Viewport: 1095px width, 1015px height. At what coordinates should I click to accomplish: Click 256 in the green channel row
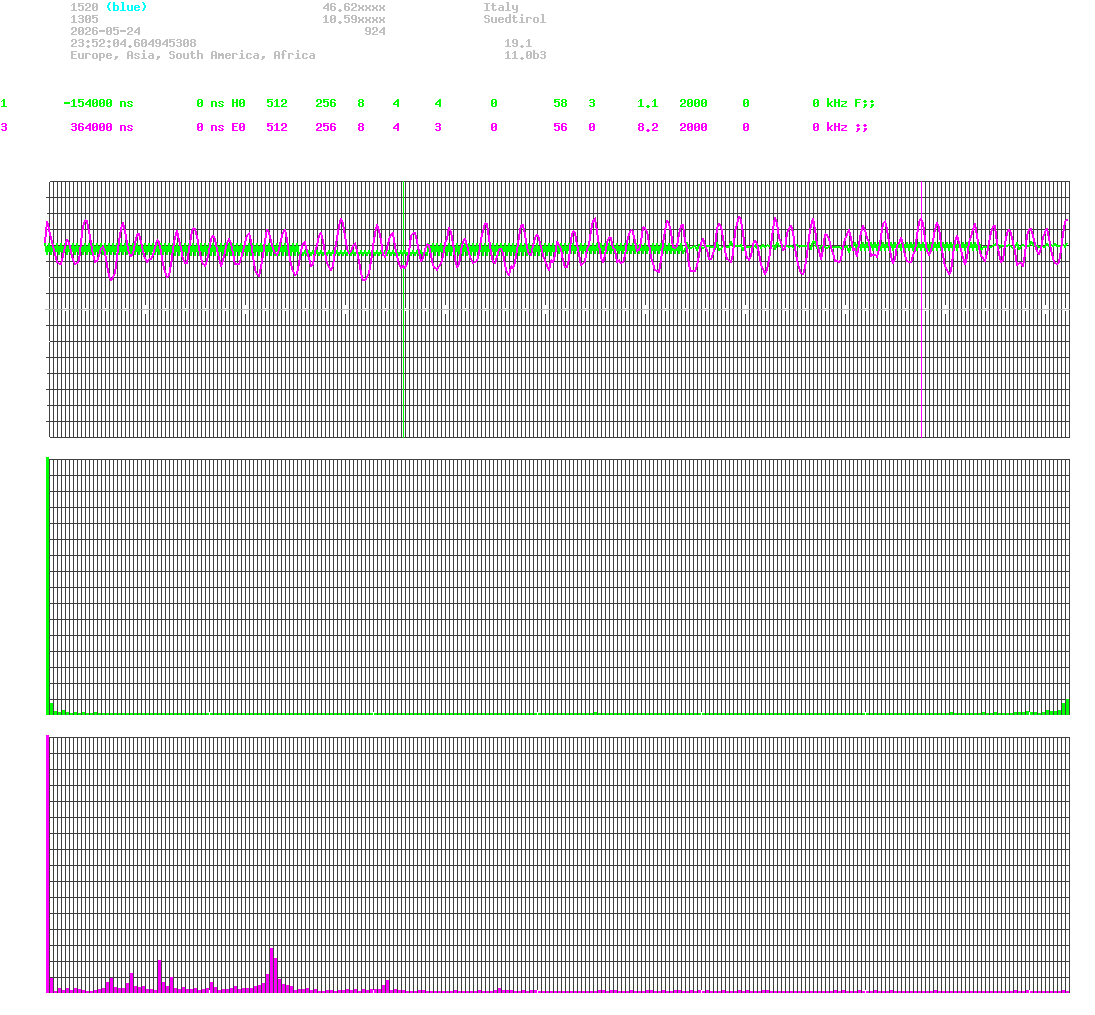pos(325,103)
